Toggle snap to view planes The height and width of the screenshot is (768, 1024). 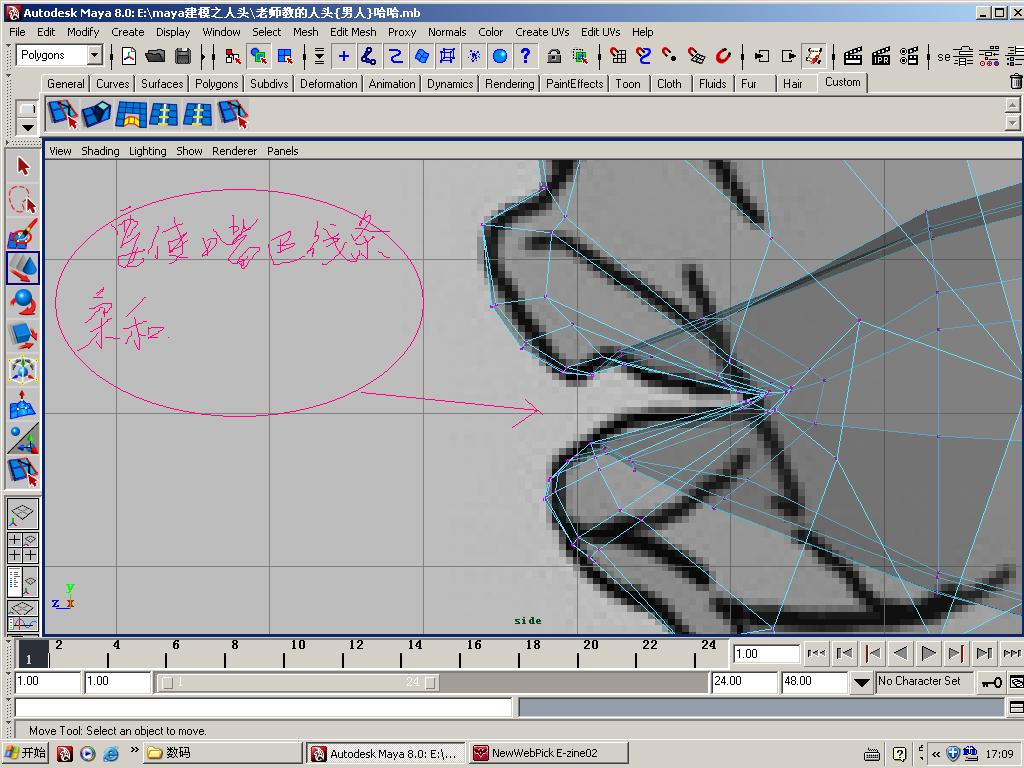[x=696, y=56]
